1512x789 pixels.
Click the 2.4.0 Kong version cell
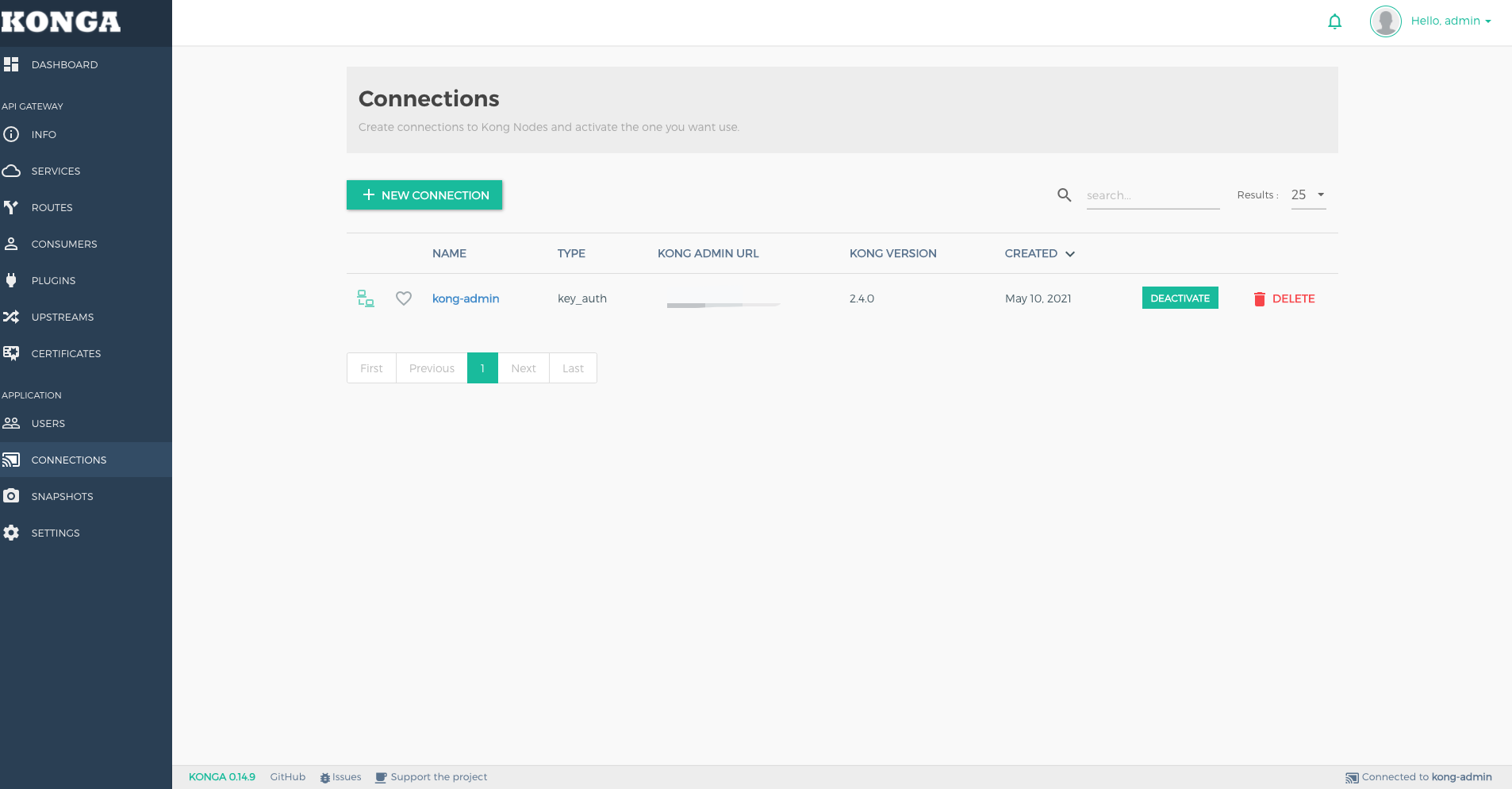(862, 298)
